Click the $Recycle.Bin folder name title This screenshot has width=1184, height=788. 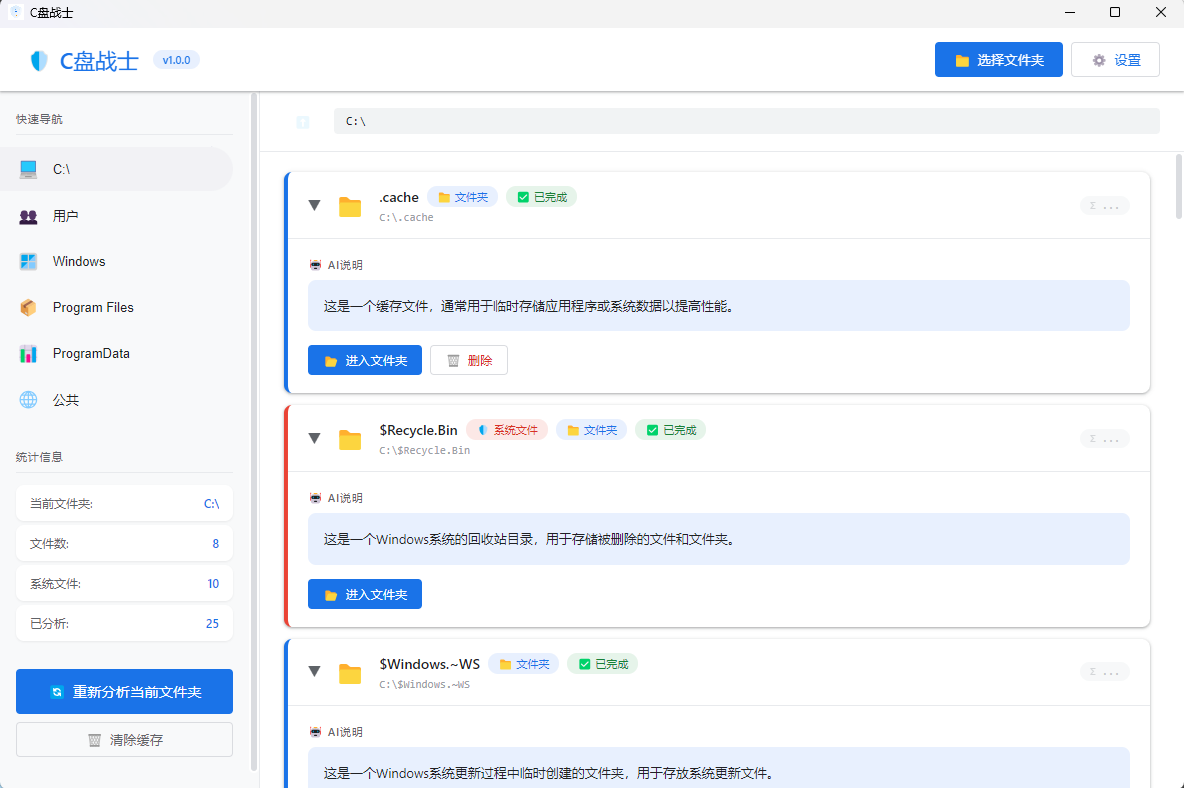(418, 430)
